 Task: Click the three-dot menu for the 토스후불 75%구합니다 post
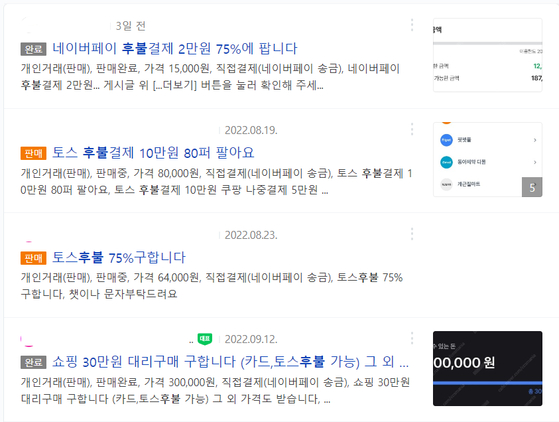[x=412, y=234]
